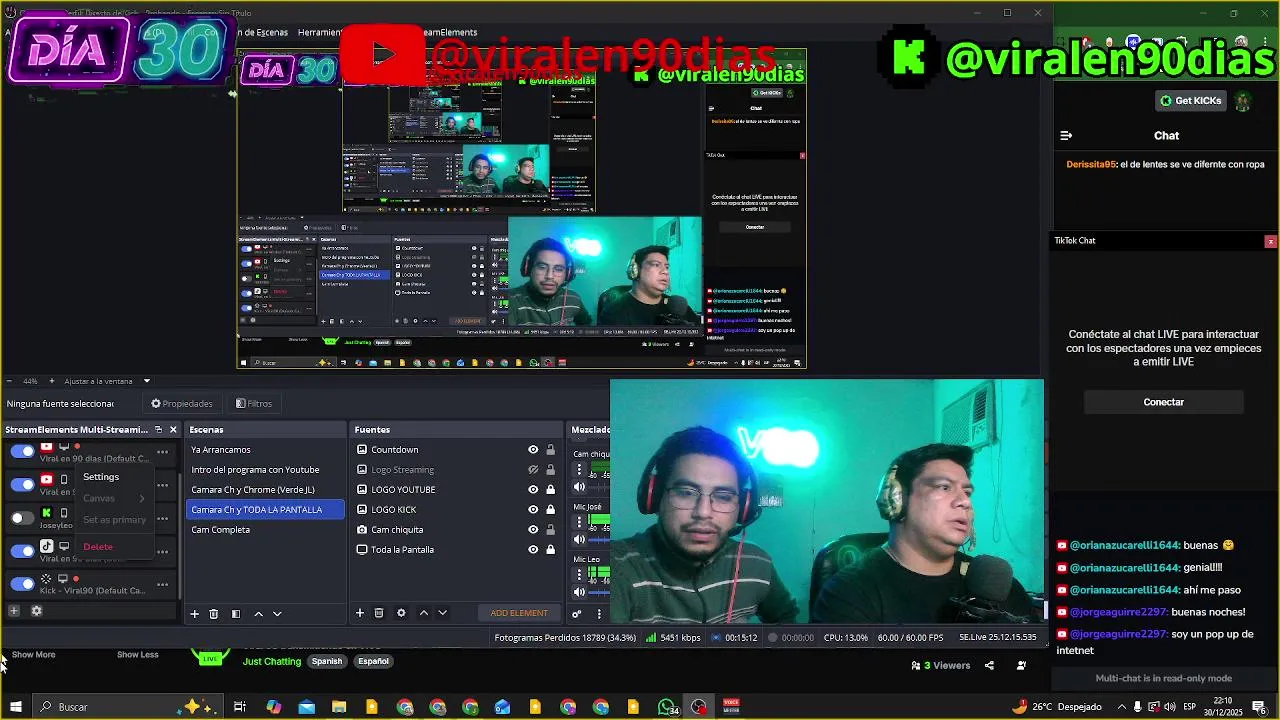Open the preview scaling dropdown arrow
Screen dimensions: 1280x720
click(146, 381)
